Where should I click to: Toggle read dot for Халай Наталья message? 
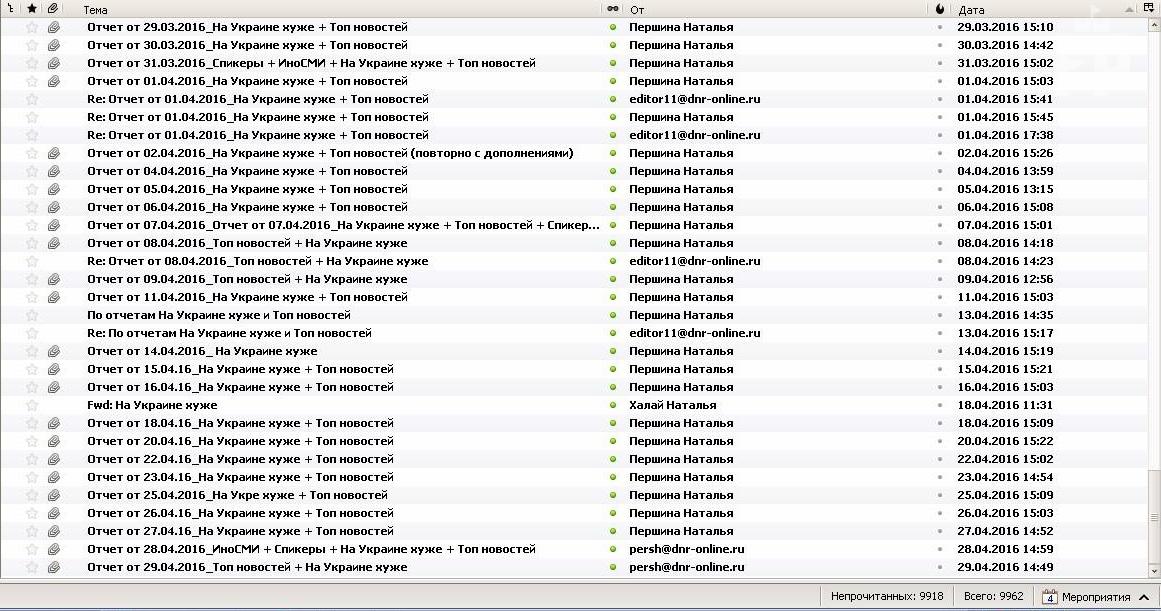click(612, 405)
